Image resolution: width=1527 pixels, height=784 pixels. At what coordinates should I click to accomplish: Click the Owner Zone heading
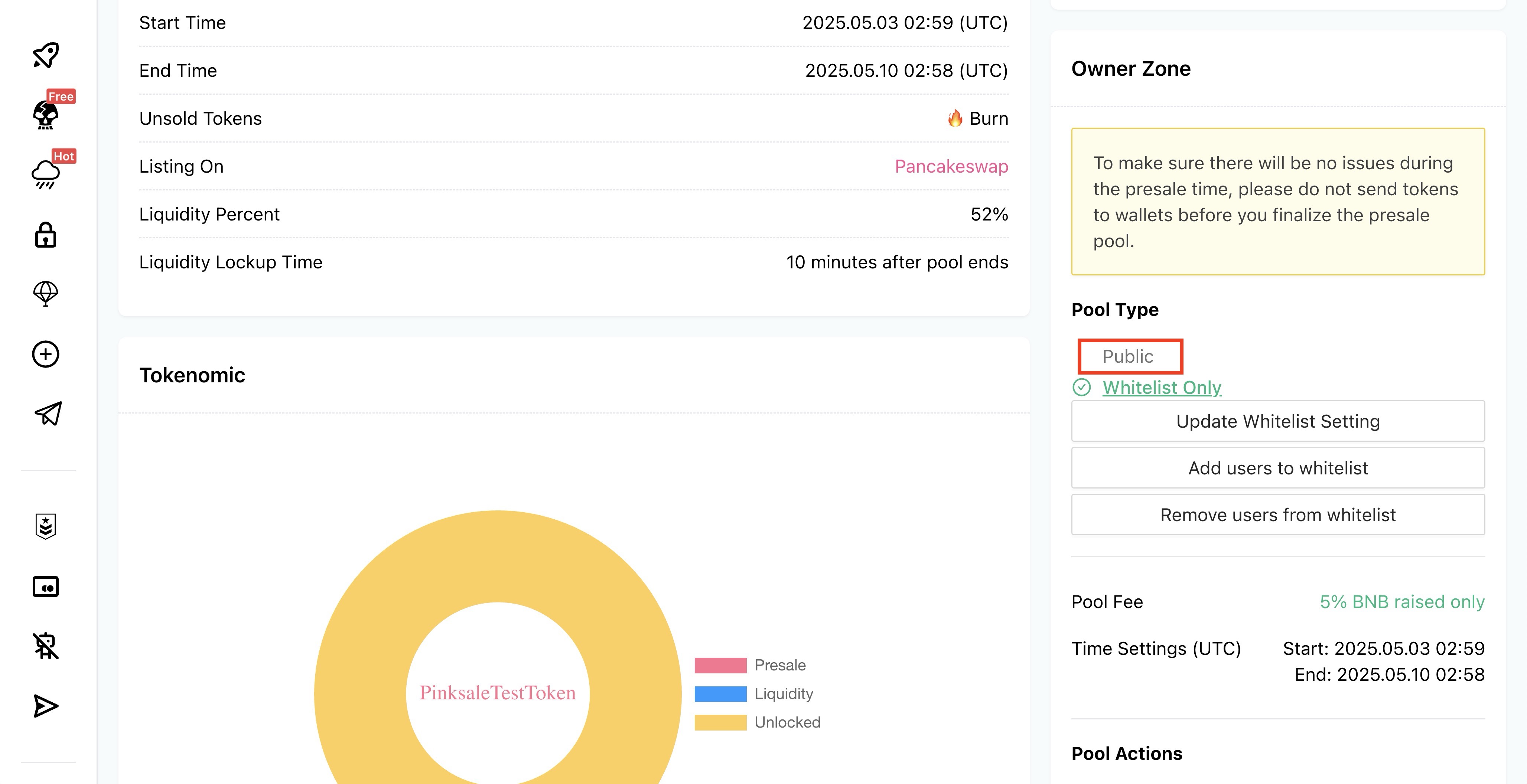coord(1131,69)
